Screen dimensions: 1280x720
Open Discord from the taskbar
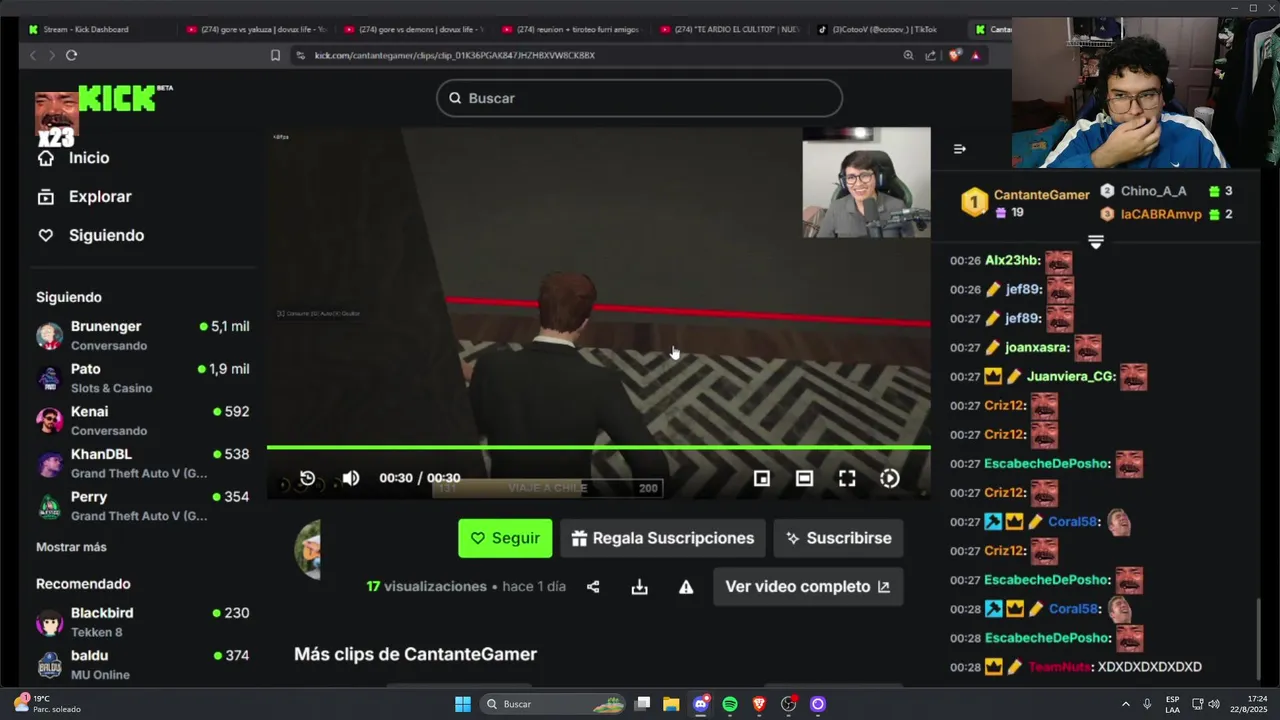click(x=701, y=704)
